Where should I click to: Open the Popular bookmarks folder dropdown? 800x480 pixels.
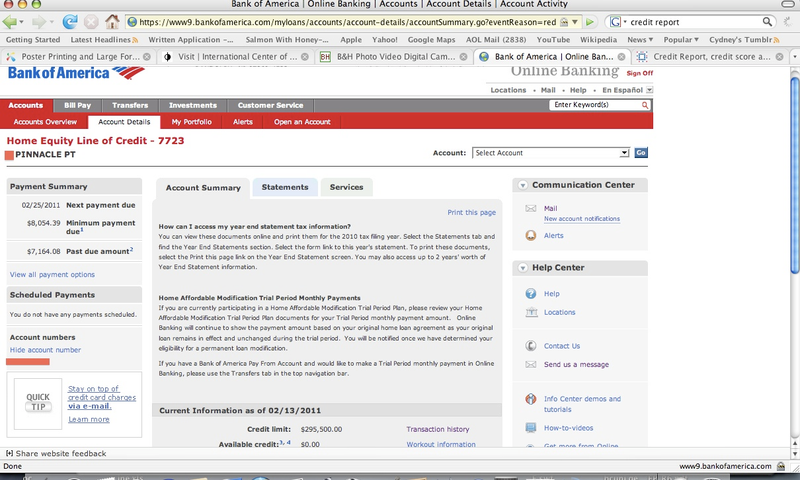(681, 39)
